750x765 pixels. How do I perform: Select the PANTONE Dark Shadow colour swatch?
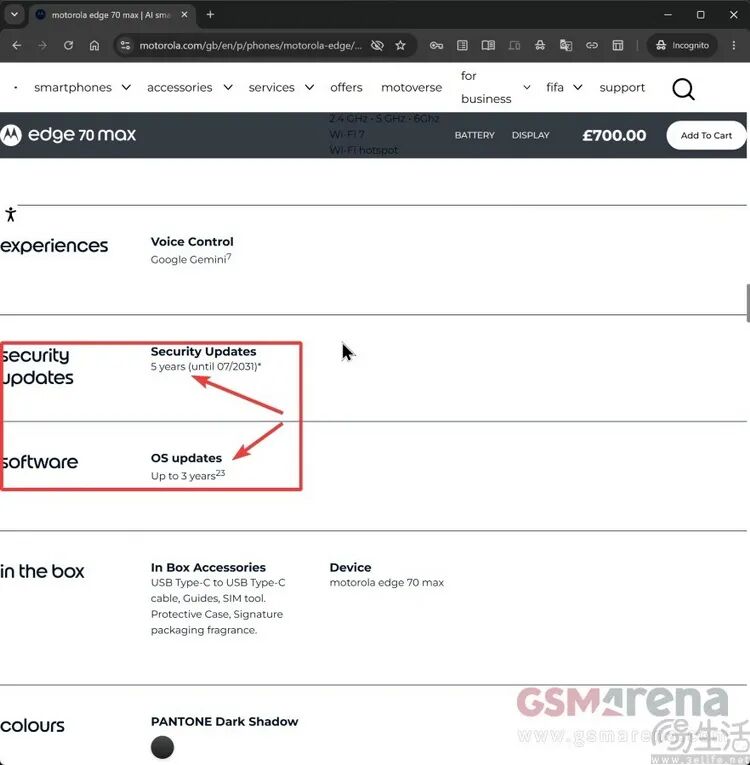tap(162, 747)
